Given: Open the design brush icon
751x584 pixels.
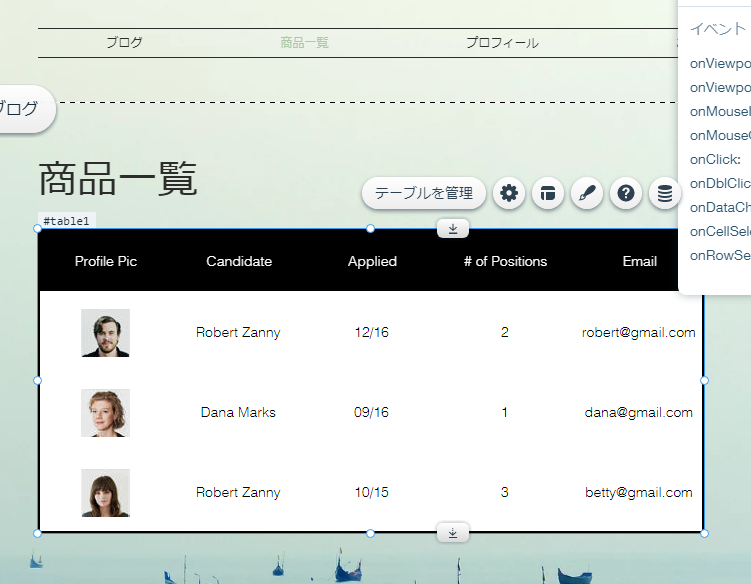Looking at the screenshot, I should click(x=587, y=193).
